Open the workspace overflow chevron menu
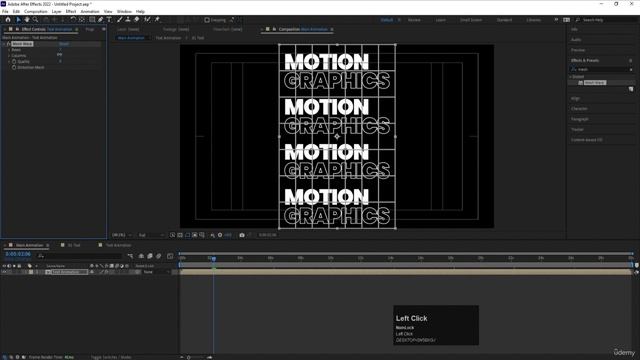The height and width of the screenshot is (360, 640). coord(556,20)
